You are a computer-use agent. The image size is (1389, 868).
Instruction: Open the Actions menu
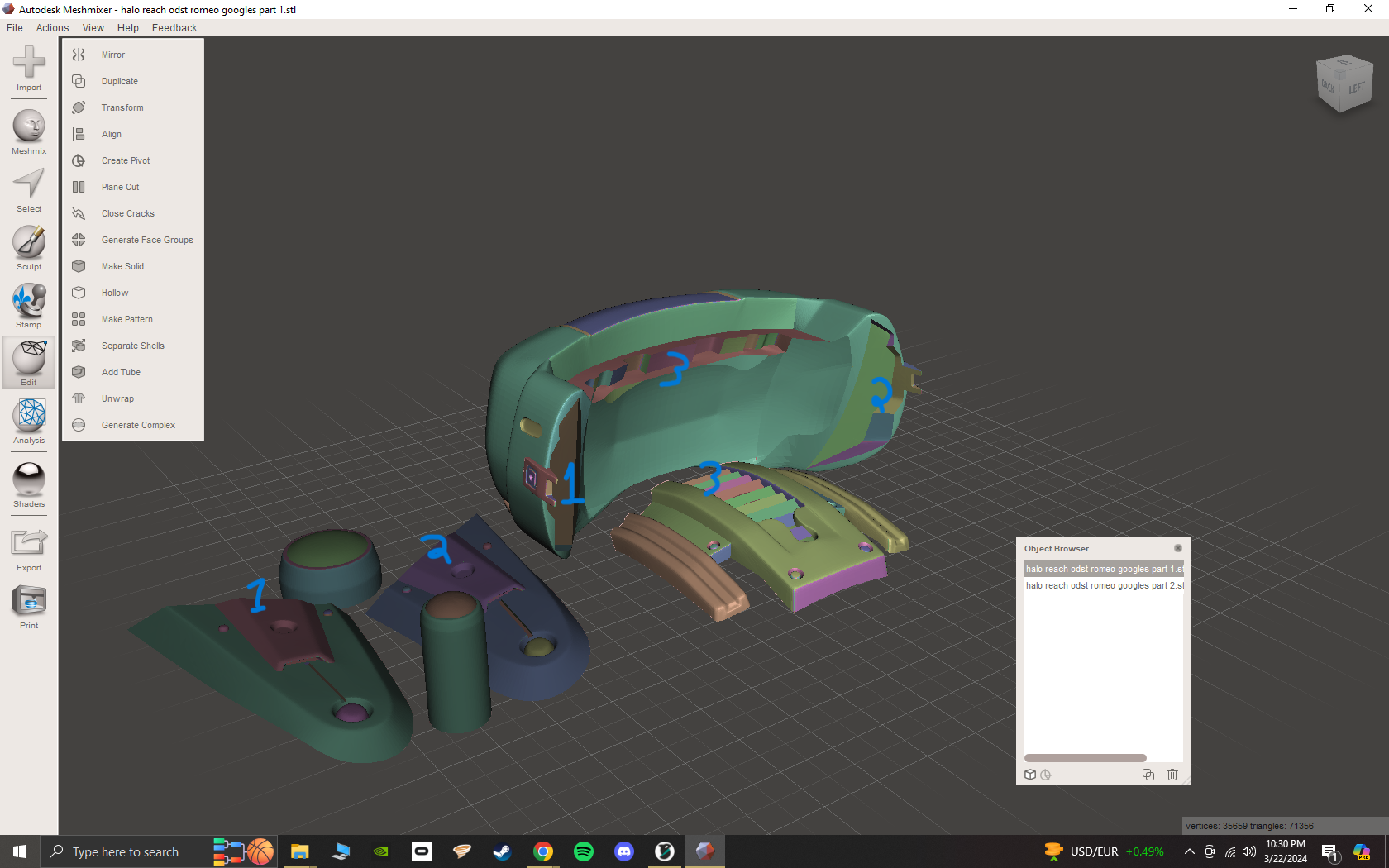tap(52, 28)
